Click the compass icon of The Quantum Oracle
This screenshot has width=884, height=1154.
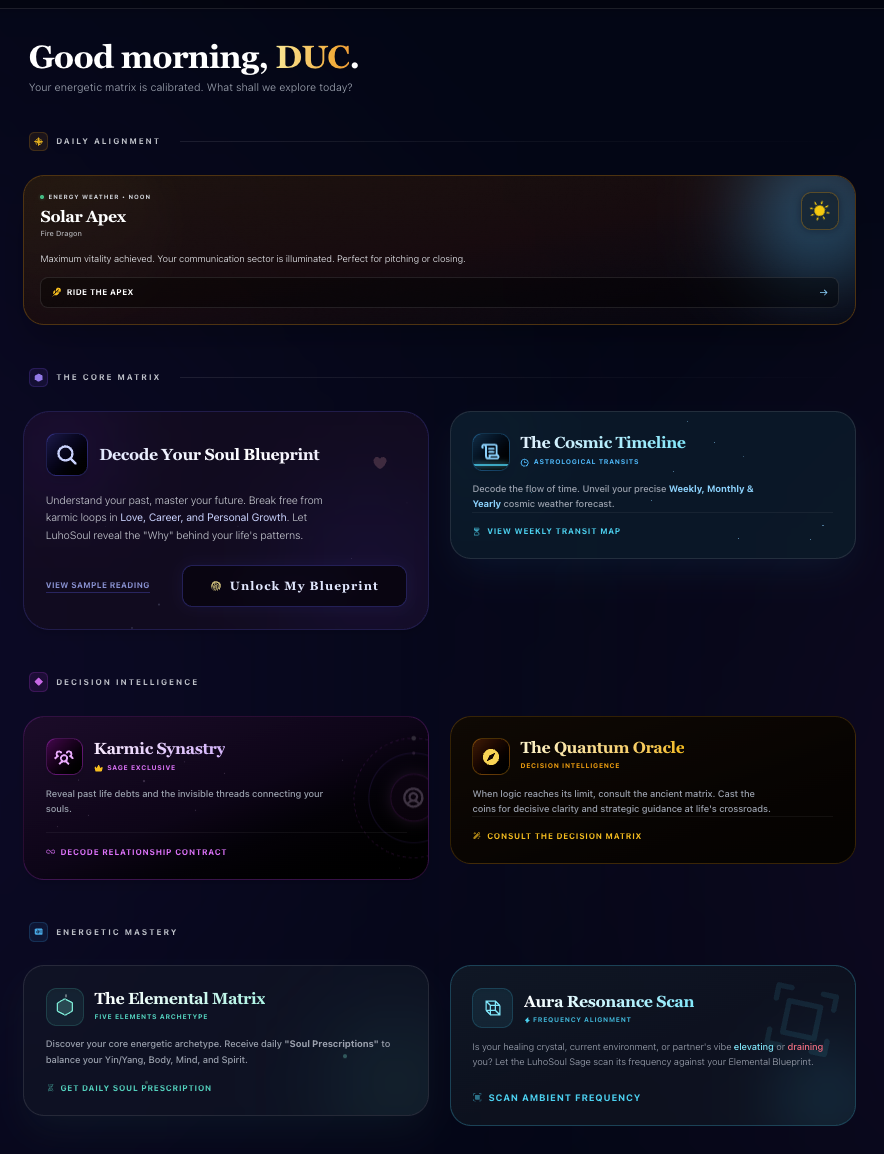491,757
